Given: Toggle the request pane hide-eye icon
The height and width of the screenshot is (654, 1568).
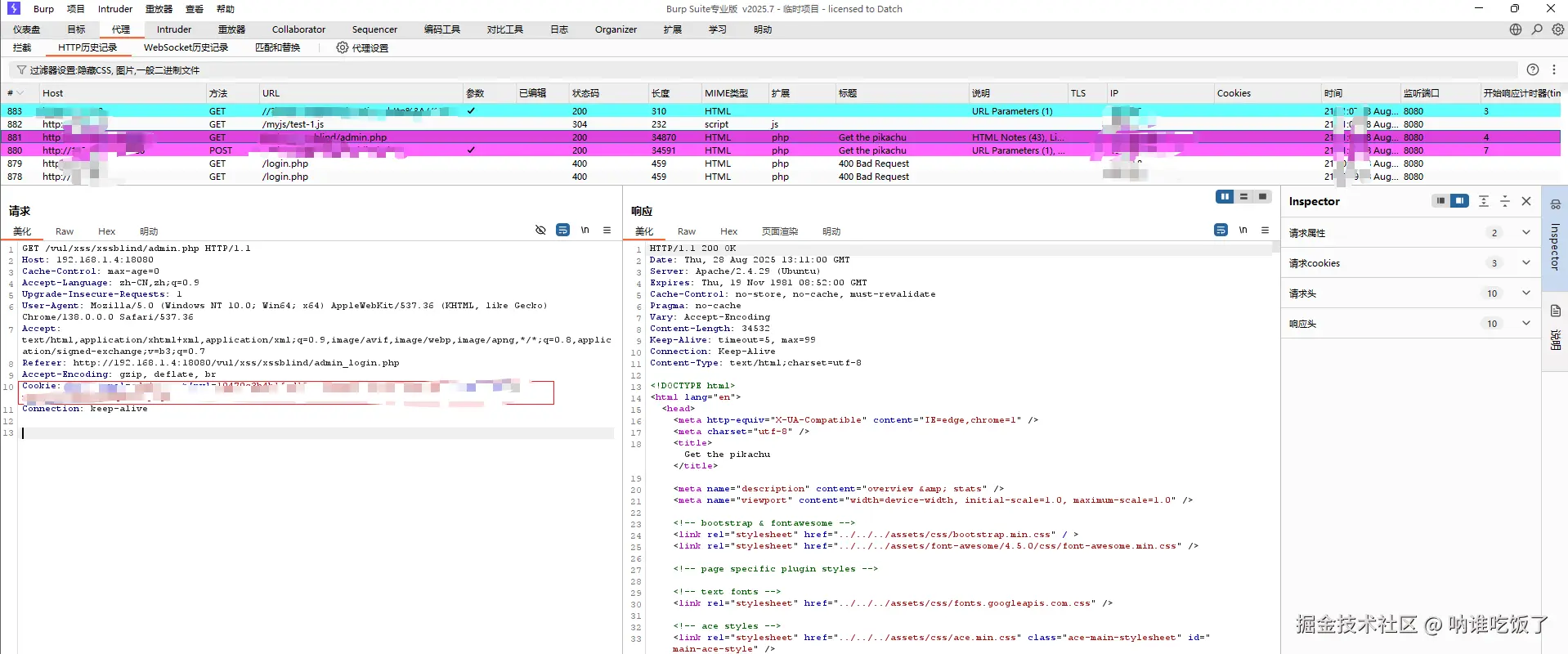Looking at the screenshot, I should (x=540, y=231).
